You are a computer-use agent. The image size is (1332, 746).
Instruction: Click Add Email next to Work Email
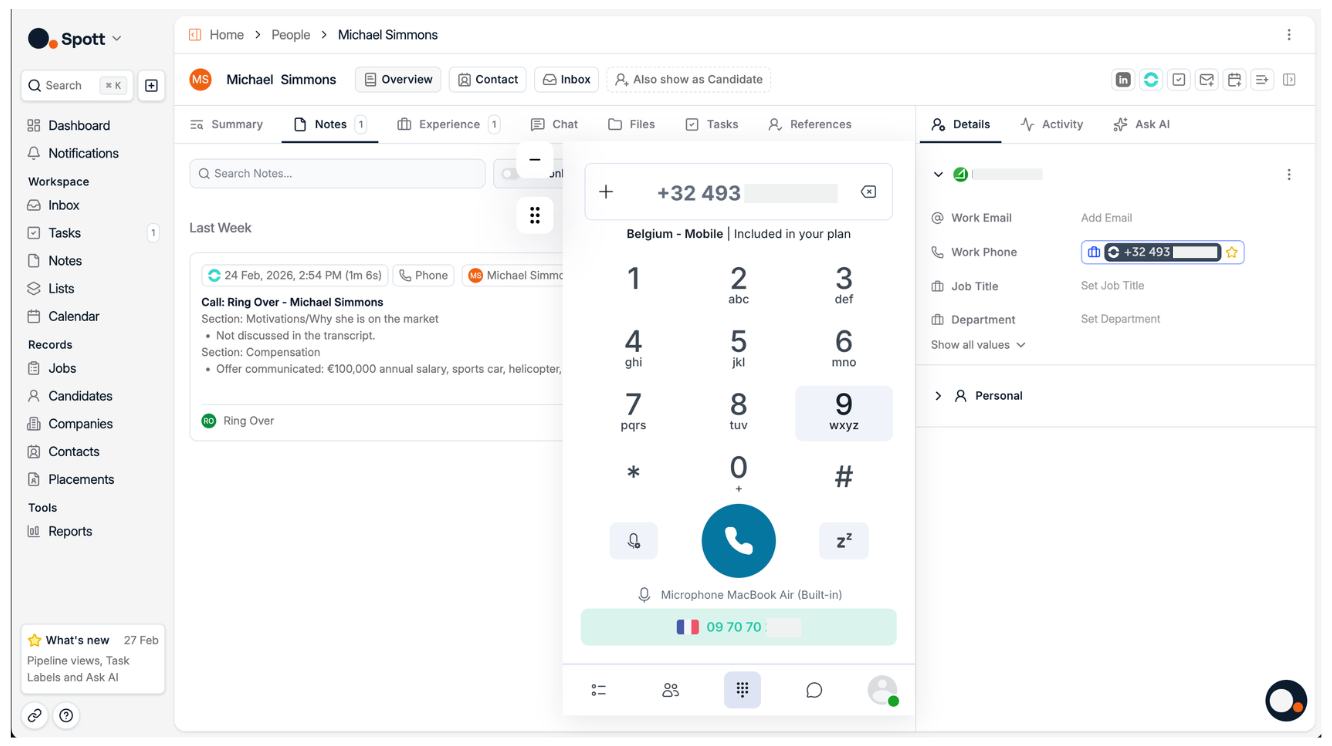[1106, 218]
